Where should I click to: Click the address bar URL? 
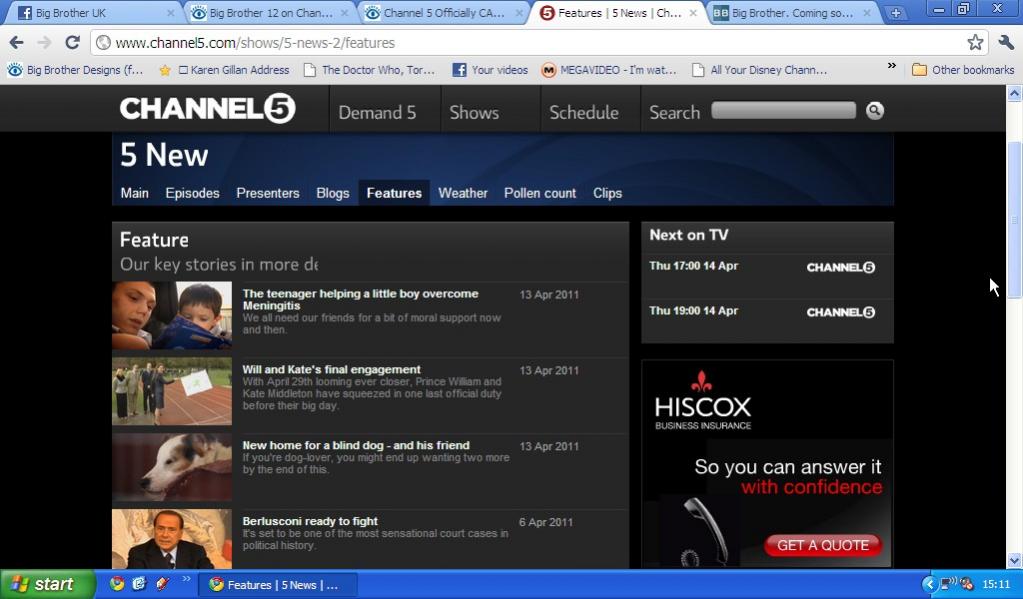click(x=255, y=43)
